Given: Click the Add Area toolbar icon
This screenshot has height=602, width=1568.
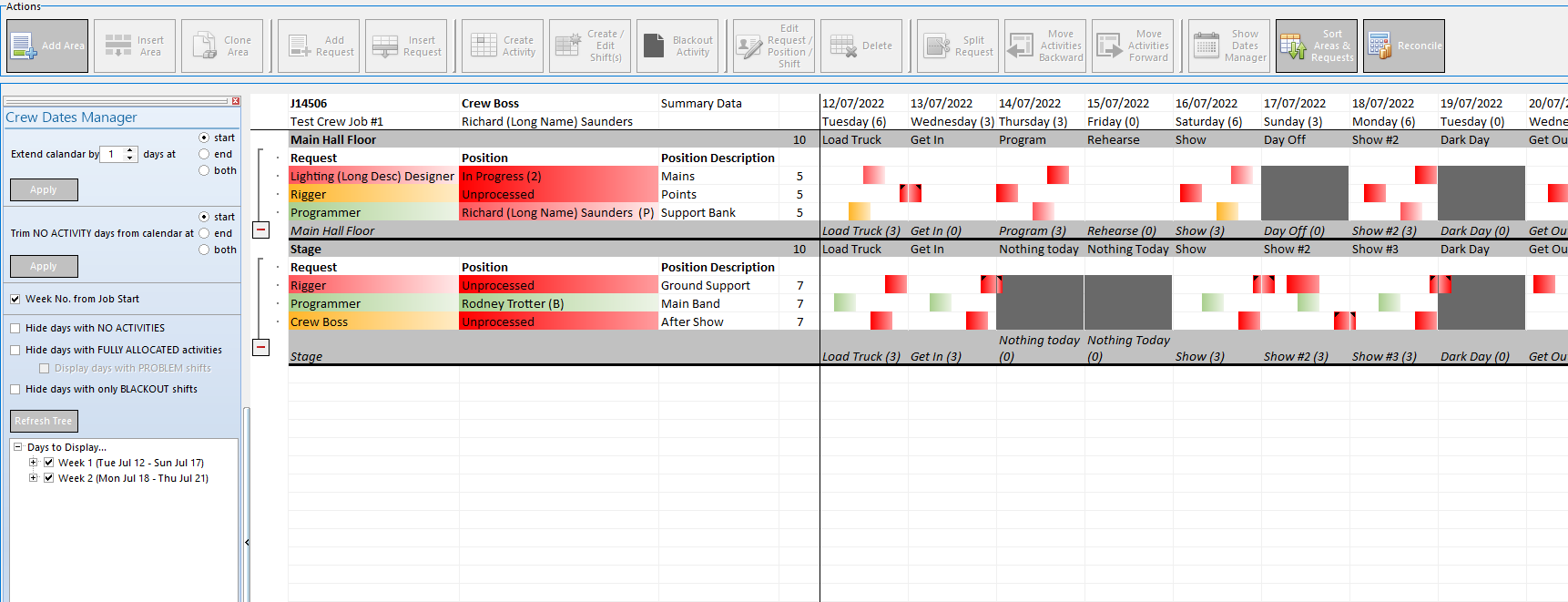Looking at the screenshot, I should point(47,46).
